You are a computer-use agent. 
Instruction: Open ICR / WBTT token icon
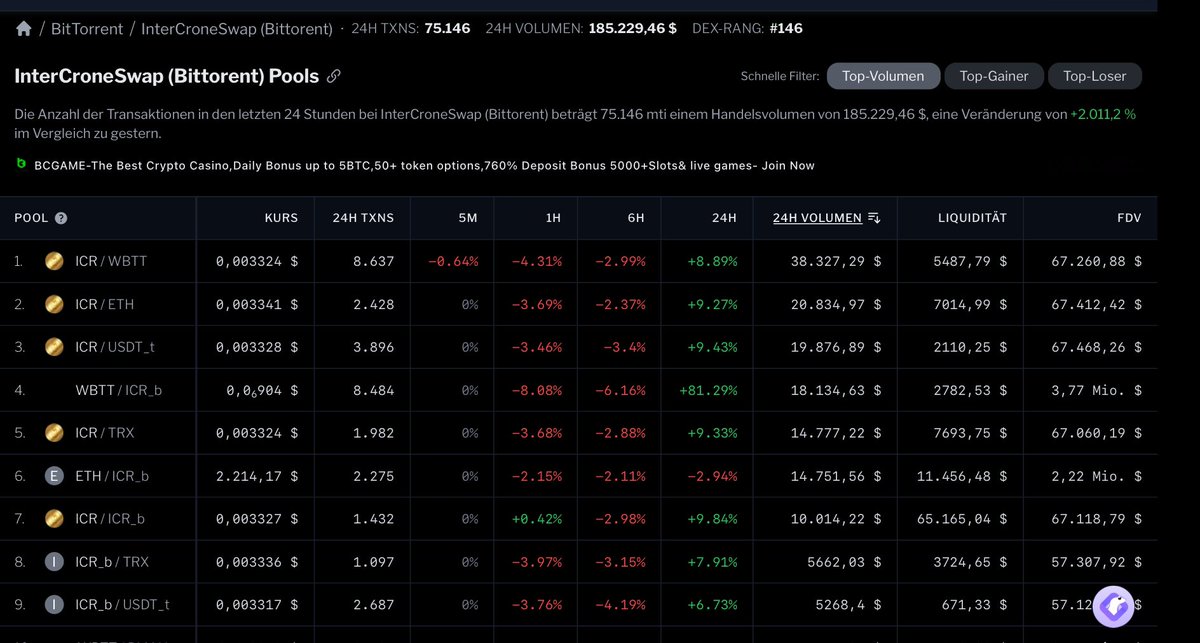[x=55, y=261]
